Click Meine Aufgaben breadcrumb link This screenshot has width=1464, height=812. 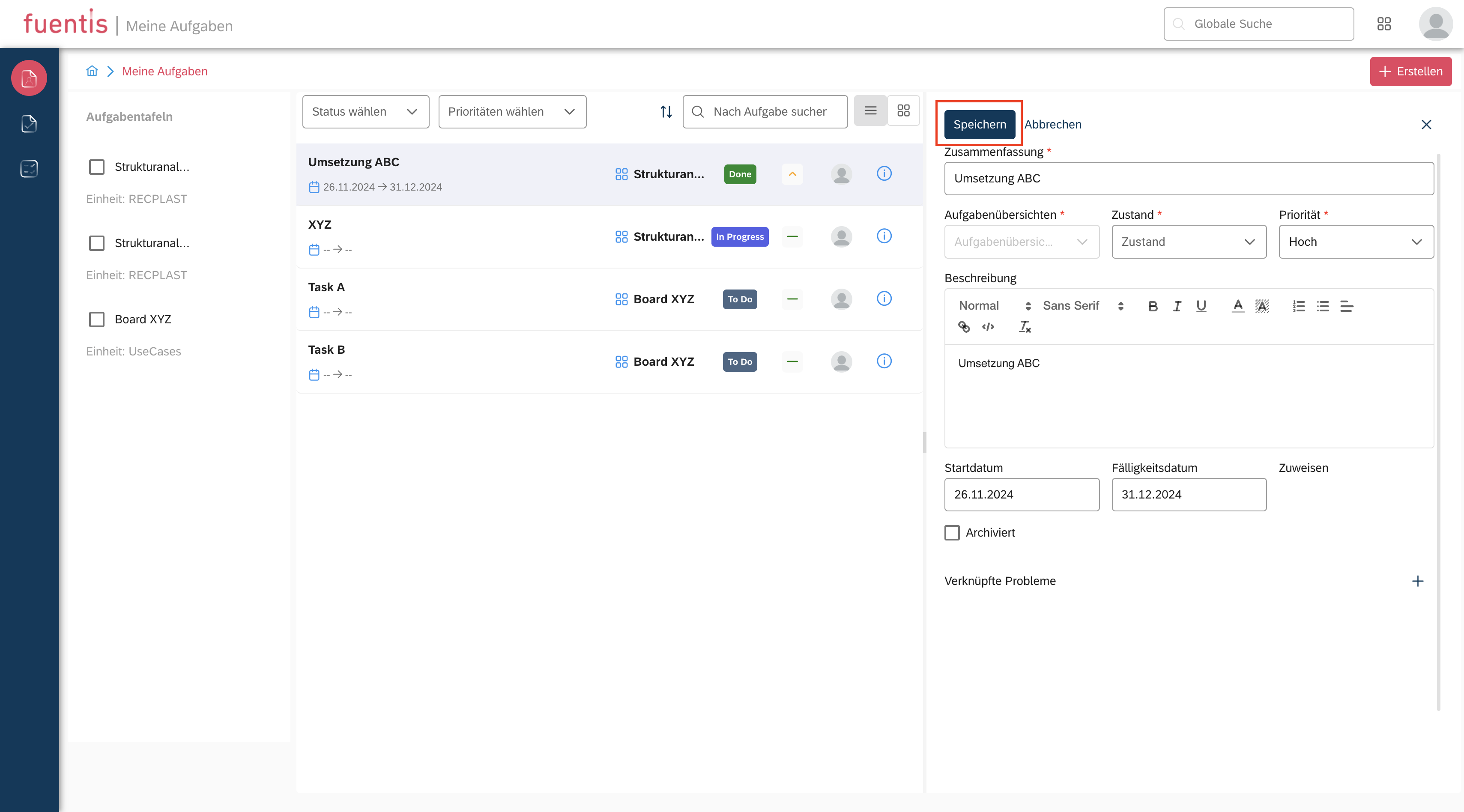pos(165,71)
